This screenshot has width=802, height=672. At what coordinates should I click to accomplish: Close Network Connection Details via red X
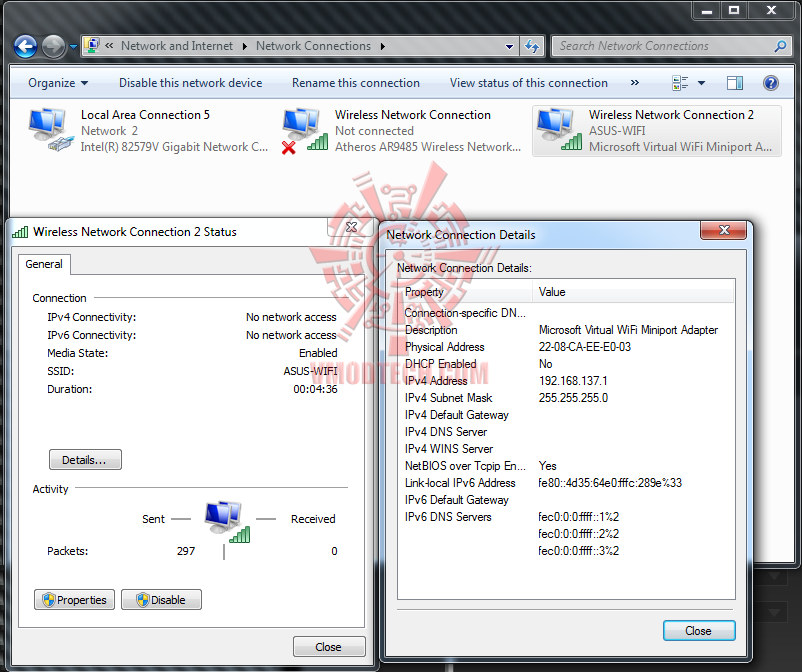tap(723, 230)
